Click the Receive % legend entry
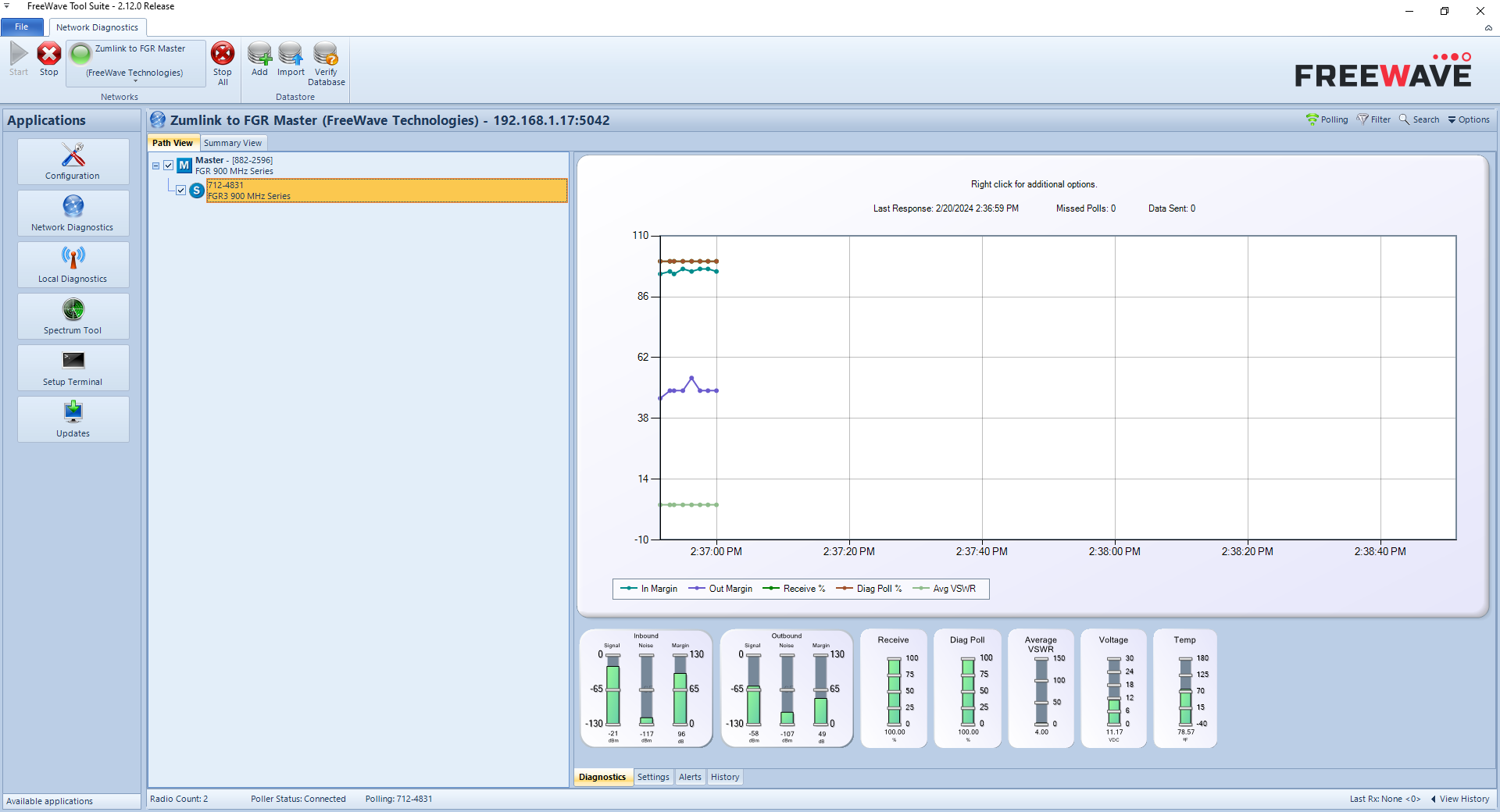1500x812 pixels. (x=794, y=589)
